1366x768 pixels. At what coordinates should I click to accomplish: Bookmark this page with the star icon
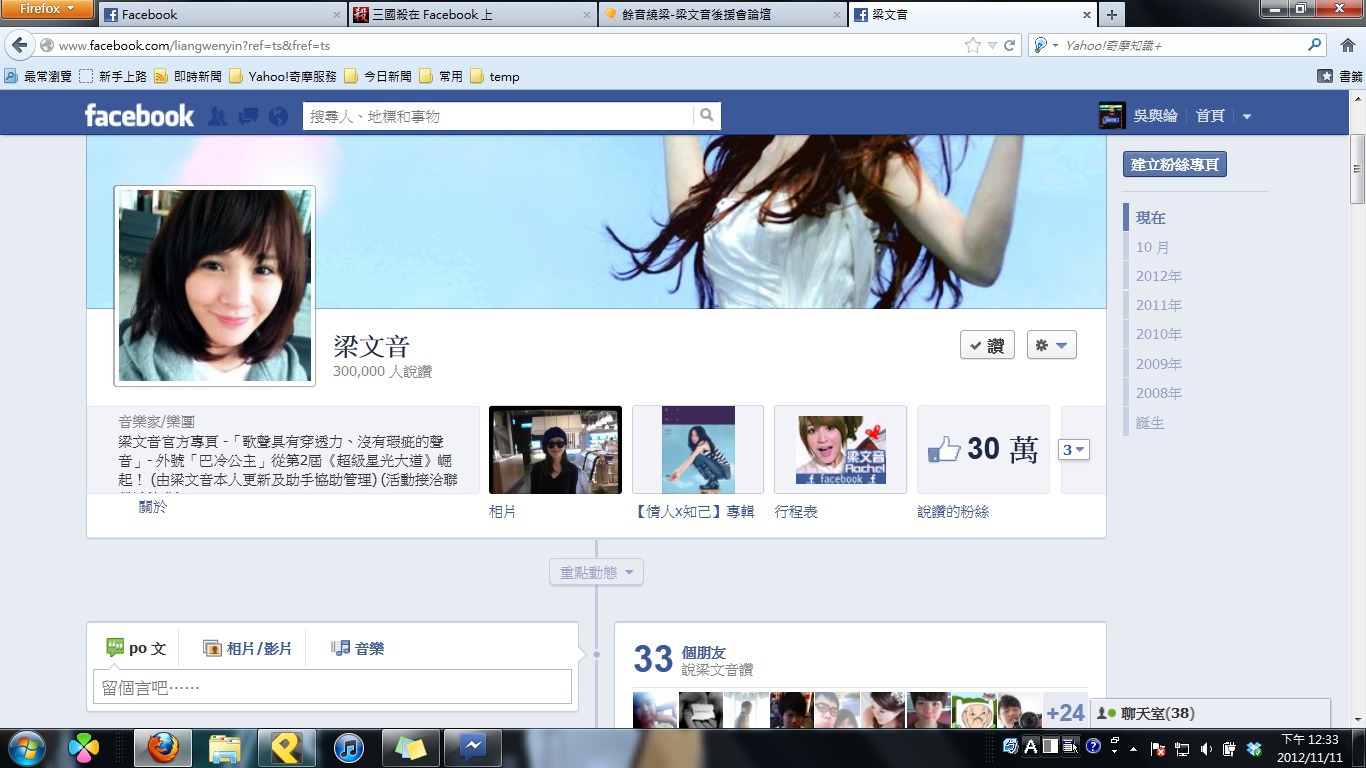(x=972, y=45)
